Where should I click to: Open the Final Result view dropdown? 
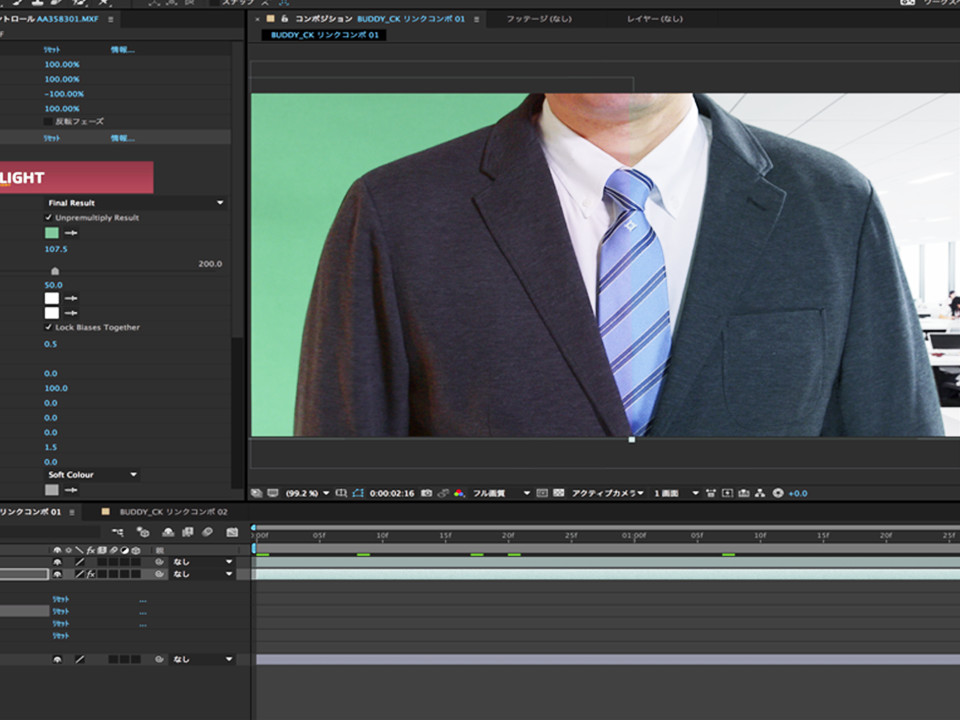pos(136,203)
